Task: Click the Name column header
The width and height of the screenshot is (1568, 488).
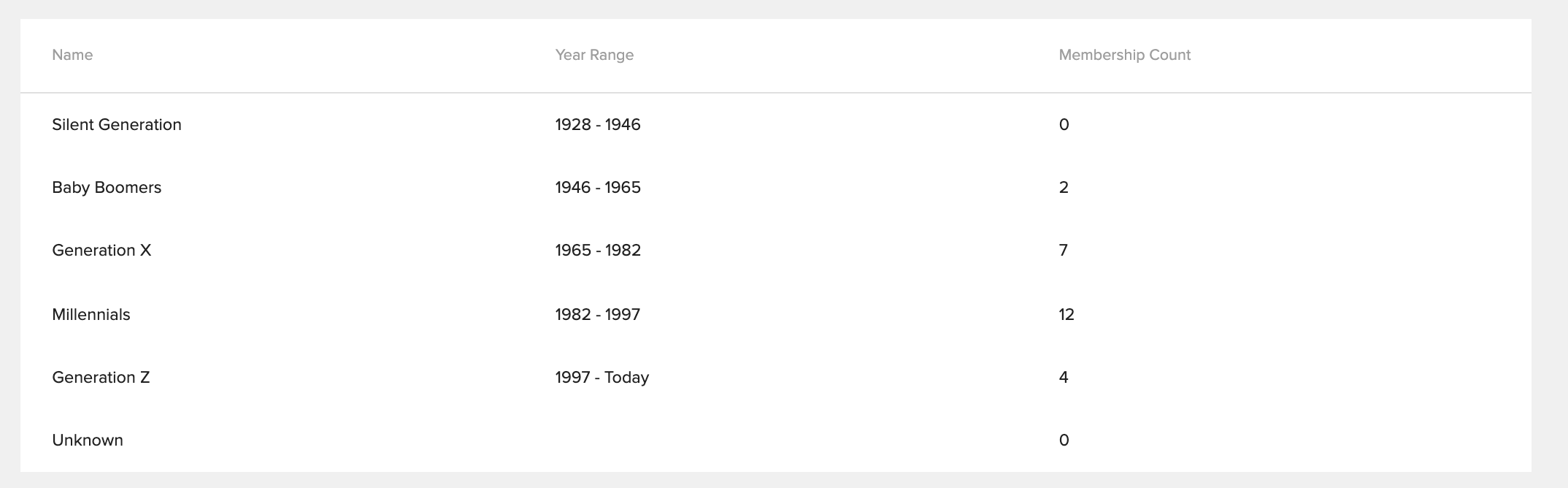Action: click(72, 55)
